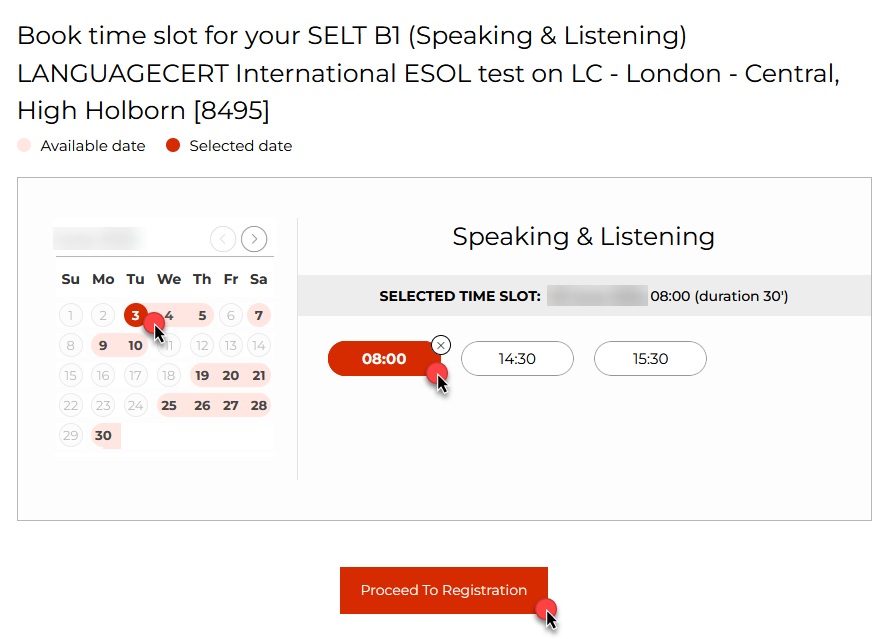Go to next month in calendar
Image resolution: width=896 pixels, height=639 pixels.
[254, 239]
